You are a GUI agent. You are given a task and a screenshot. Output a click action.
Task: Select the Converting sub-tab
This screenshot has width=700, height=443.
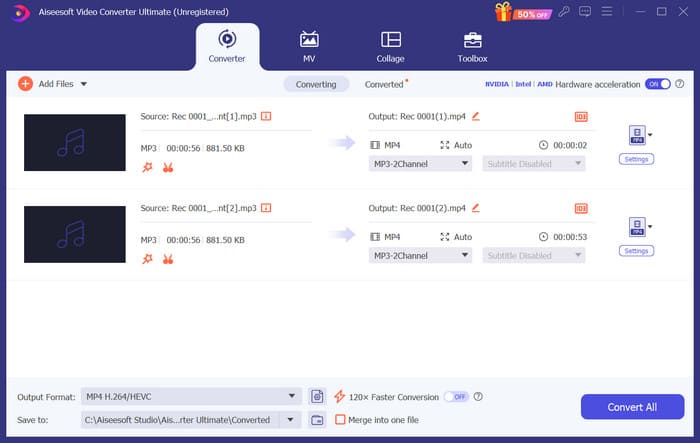(x=316, y=84)
